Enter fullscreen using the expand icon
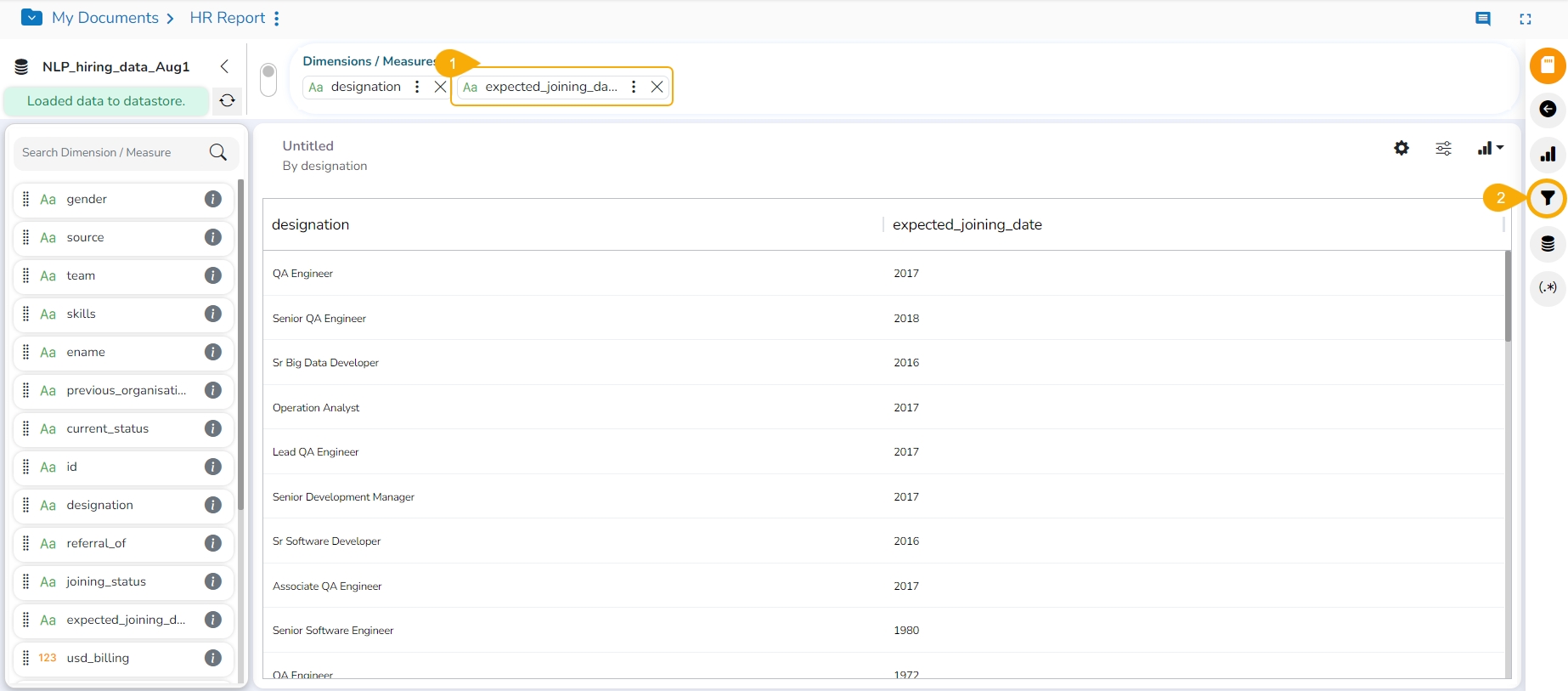 (1526, 19)
